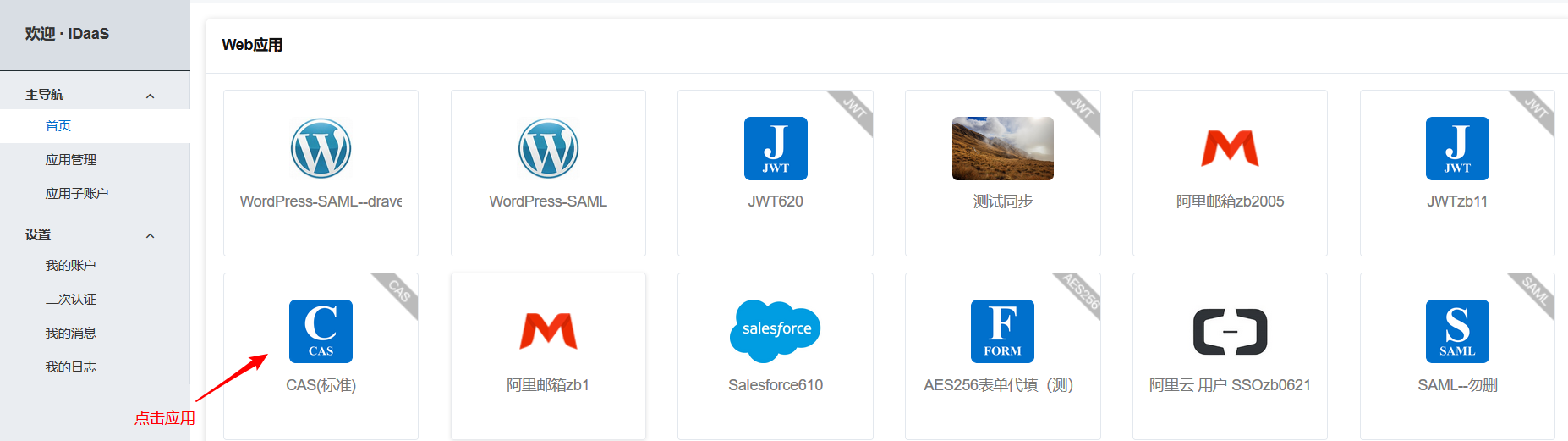Image resolution: width=1568 pixels, height=441 pixels.
Task: Select 二次认证 in the sidebar
Action: coord(71,299)
